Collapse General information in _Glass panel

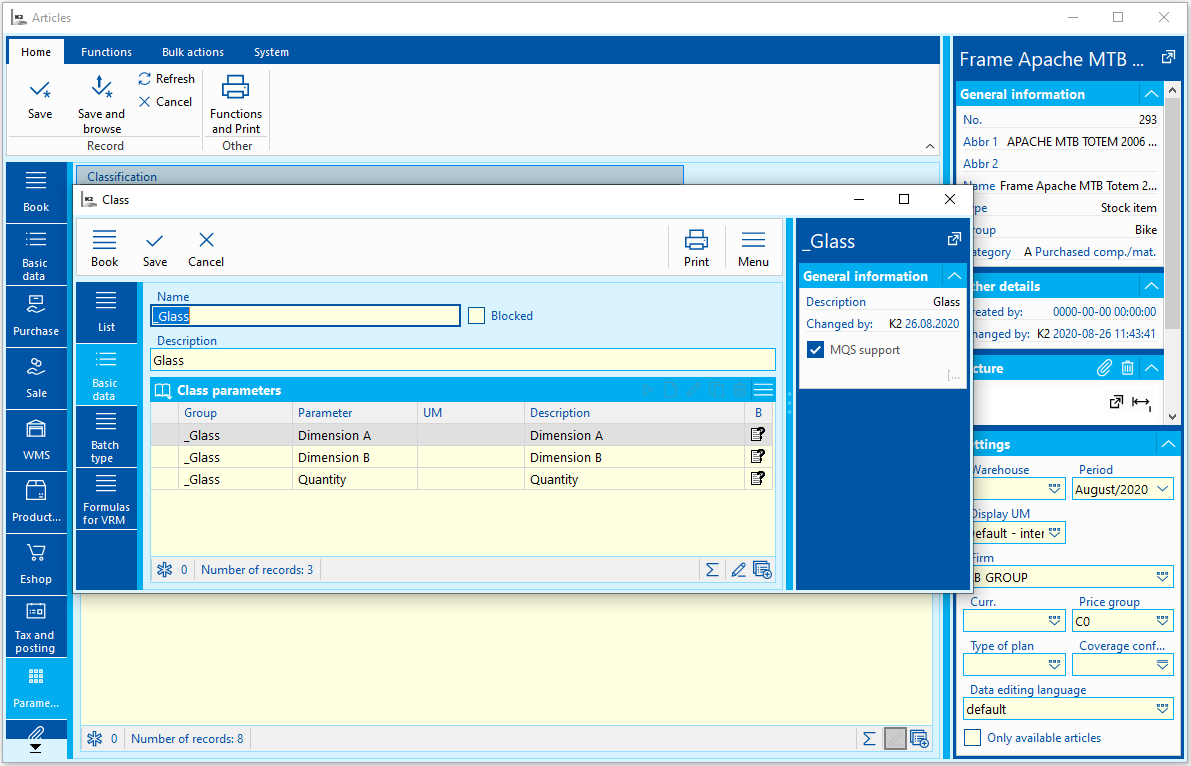(954, 276)
